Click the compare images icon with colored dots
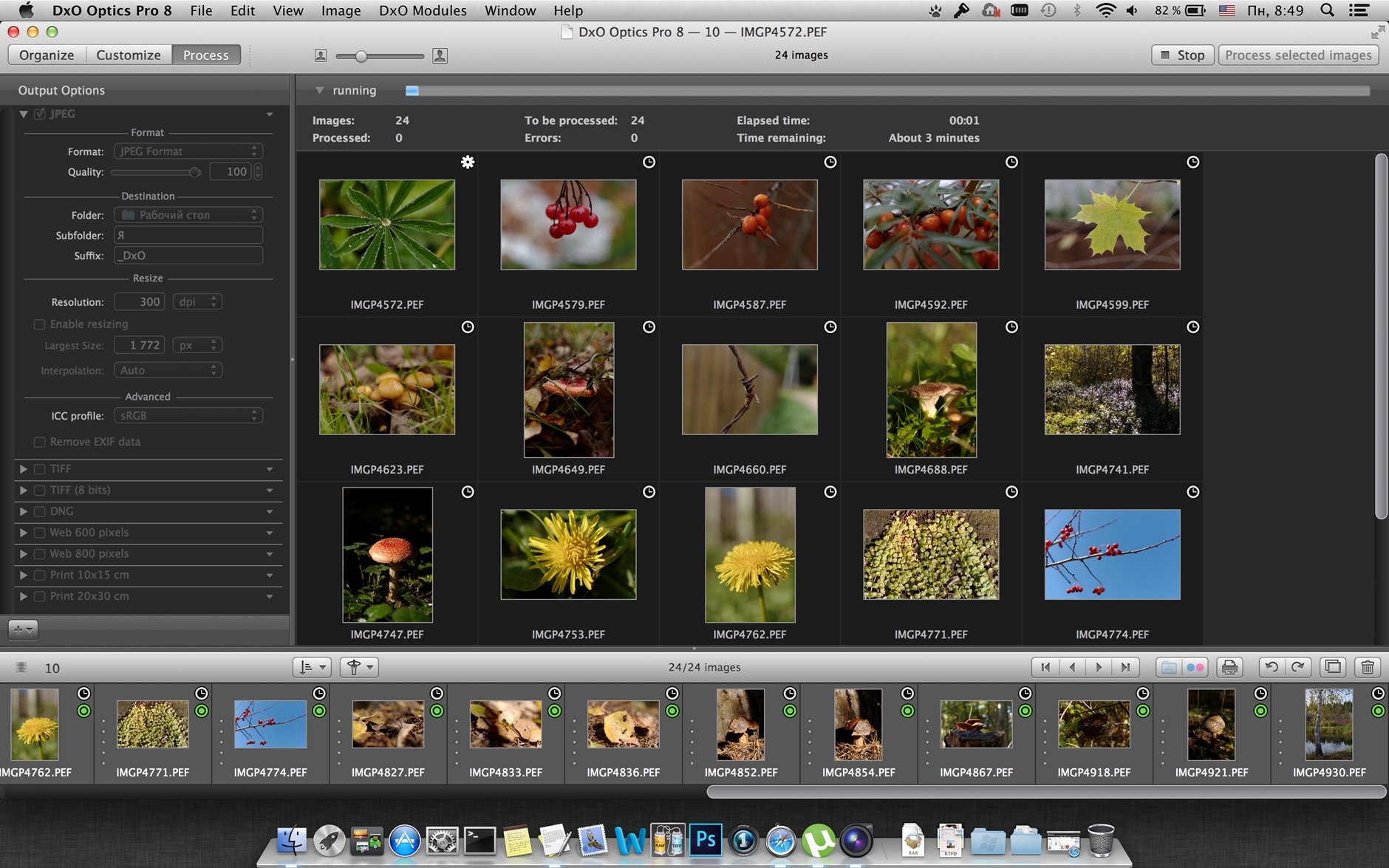This screenshot has height=868, width=1389. coord(1195,667)
